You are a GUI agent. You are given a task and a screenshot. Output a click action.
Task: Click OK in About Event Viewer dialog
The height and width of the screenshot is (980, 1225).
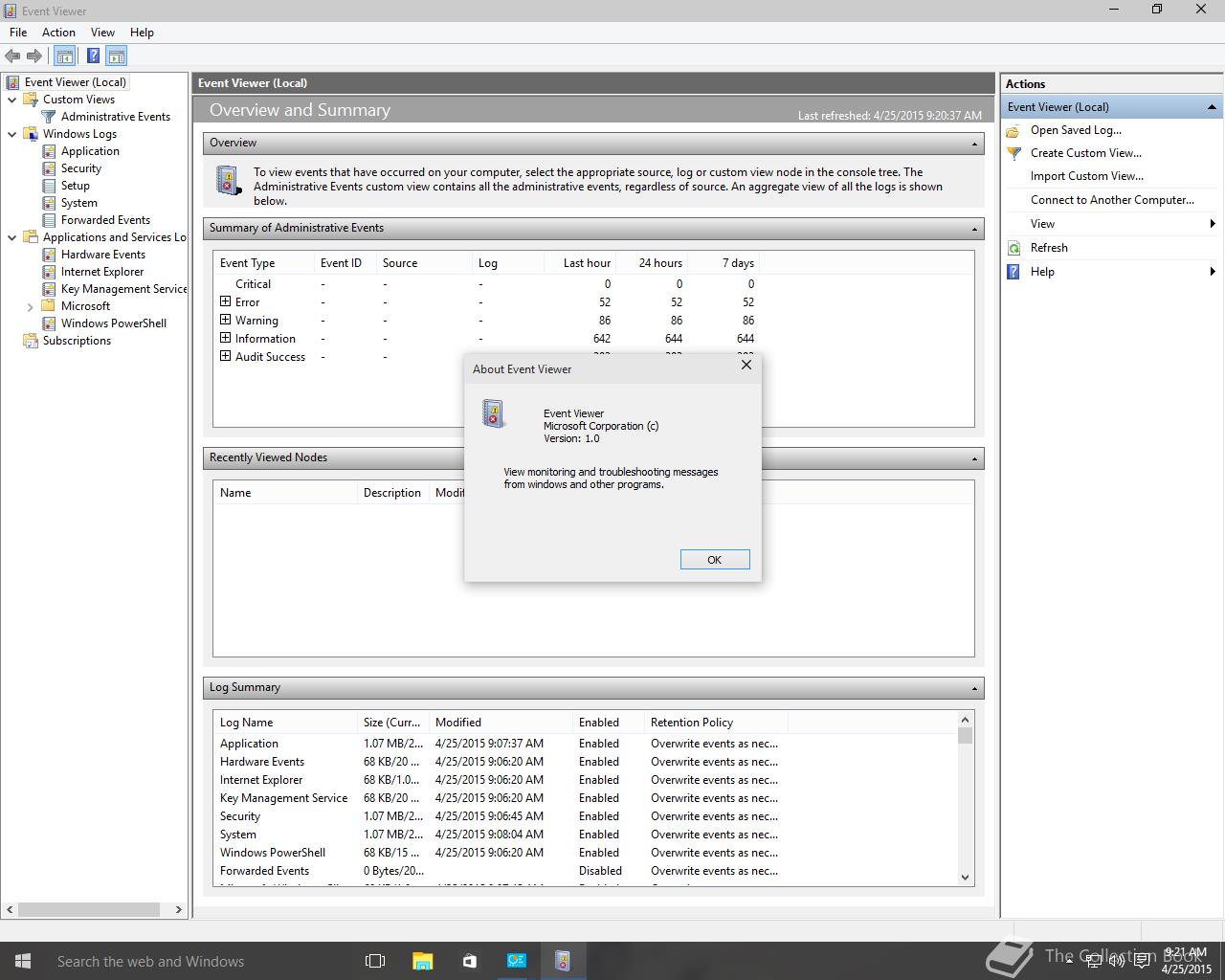click(715, 560)
